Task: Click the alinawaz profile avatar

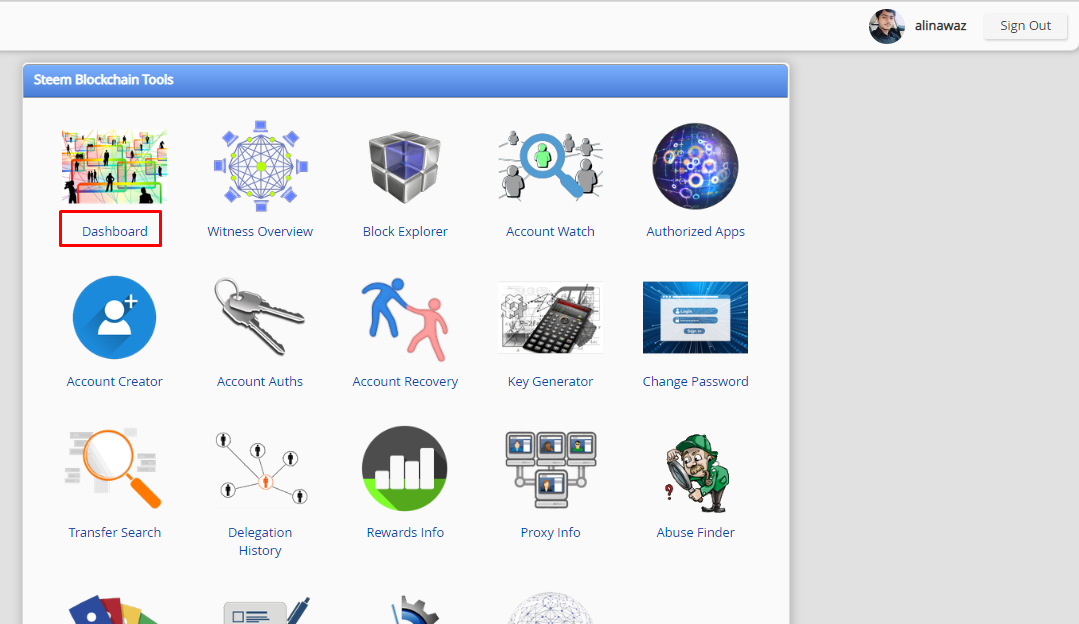Action: point(886,26)
